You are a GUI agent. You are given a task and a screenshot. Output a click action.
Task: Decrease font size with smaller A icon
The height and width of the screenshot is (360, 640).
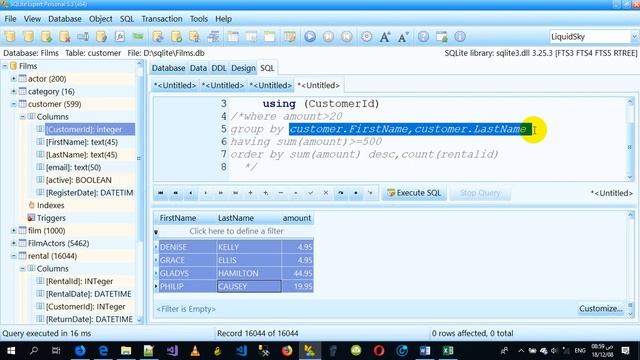tap(403, 37)
